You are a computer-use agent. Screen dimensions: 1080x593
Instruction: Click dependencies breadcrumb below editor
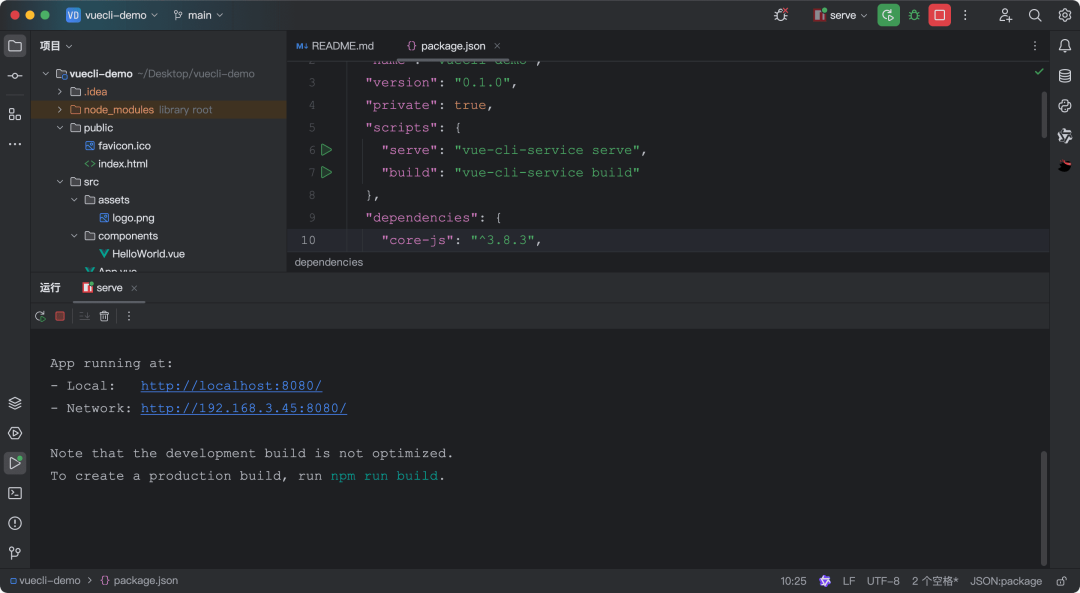click(x=329, y=262)
